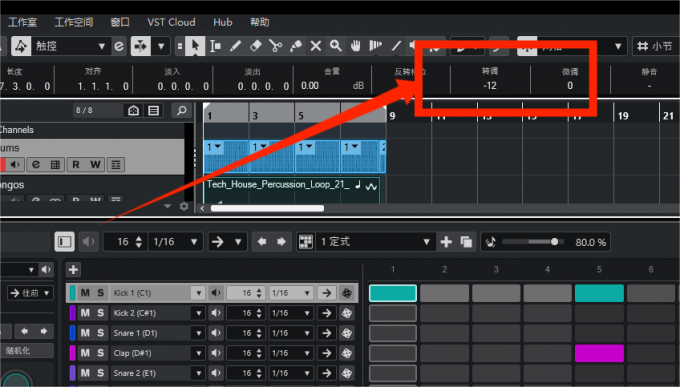Randomize Kick 1 lane with dice icon
The image size is (680, 387).
pos(347,293)
